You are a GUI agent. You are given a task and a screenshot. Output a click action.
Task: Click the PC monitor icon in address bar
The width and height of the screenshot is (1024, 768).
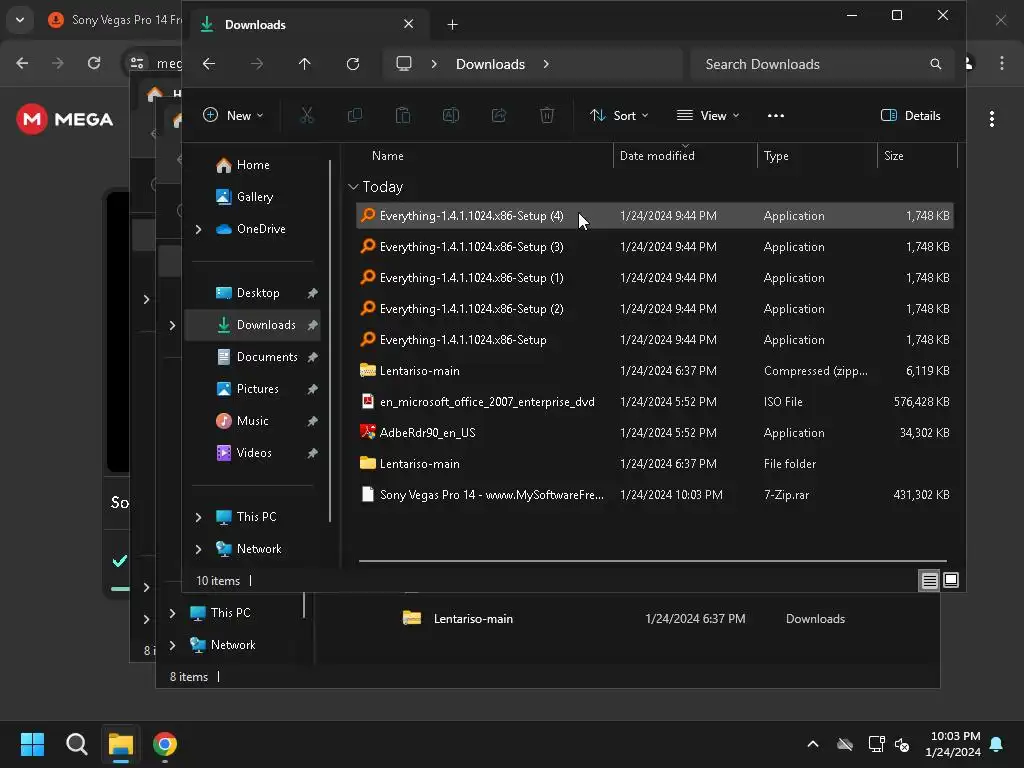click(x=404, y=63)
